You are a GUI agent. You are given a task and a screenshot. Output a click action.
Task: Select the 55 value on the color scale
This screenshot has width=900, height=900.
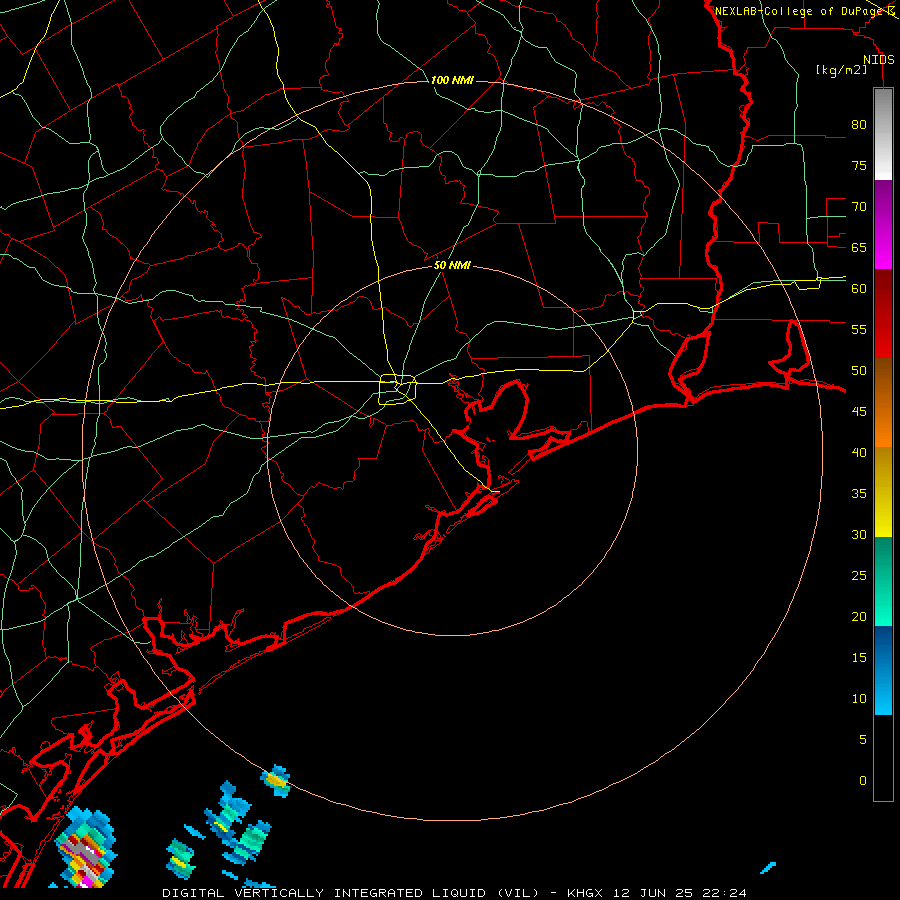[859, 329]
